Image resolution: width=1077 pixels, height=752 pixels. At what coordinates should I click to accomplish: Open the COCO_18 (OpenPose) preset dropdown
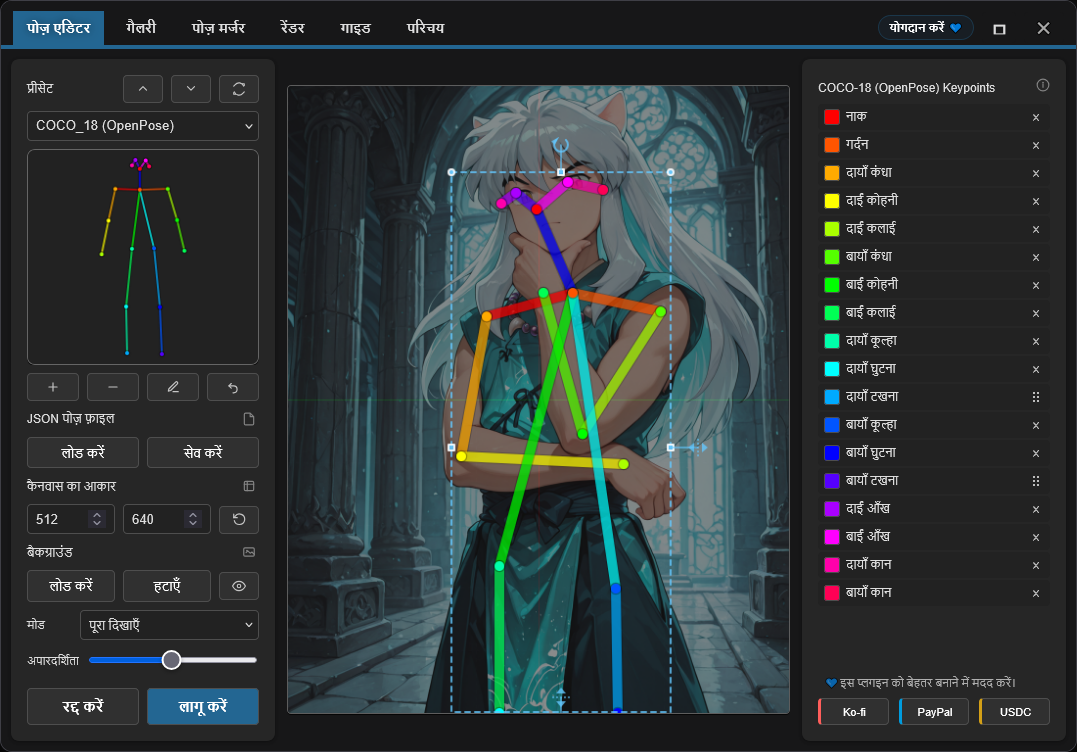click(143, 126)
